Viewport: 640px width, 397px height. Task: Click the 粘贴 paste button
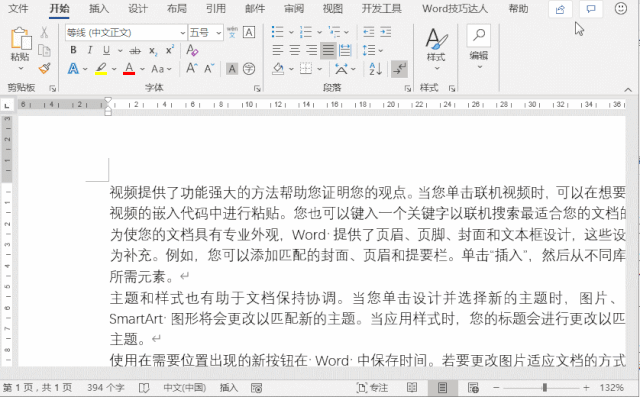(x=20, y=49)
